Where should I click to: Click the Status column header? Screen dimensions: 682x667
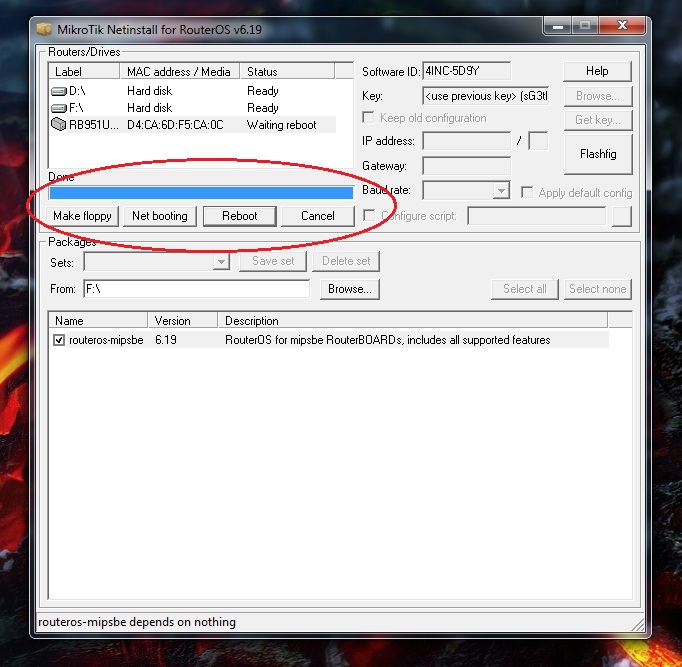tap(287, 71)
